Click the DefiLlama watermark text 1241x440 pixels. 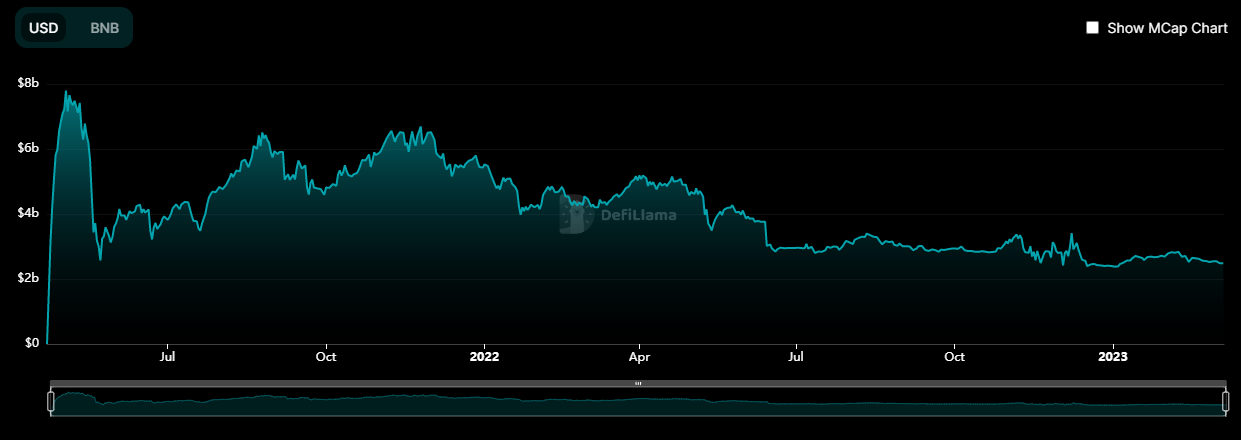pos(637,214)
